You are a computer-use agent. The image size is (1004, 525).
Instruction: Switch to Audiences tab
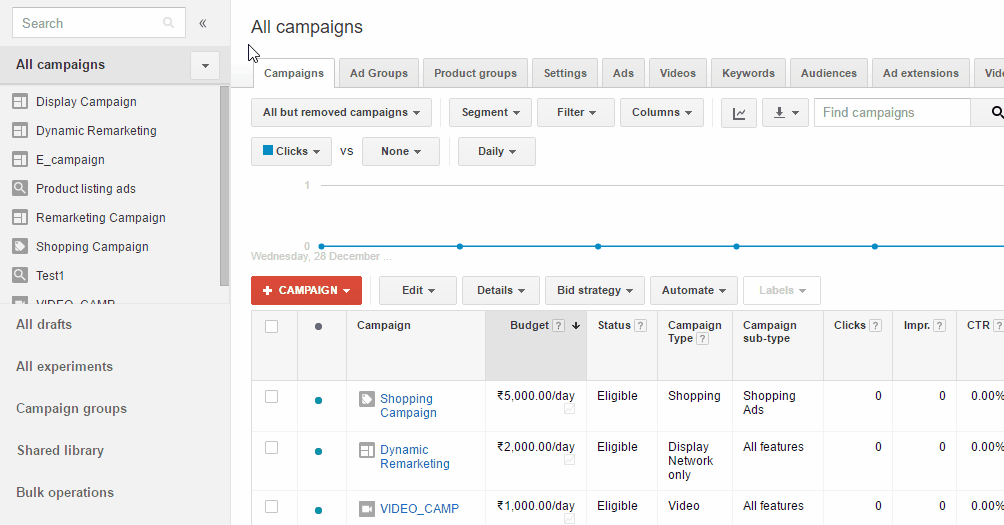(x=829, y=73)
